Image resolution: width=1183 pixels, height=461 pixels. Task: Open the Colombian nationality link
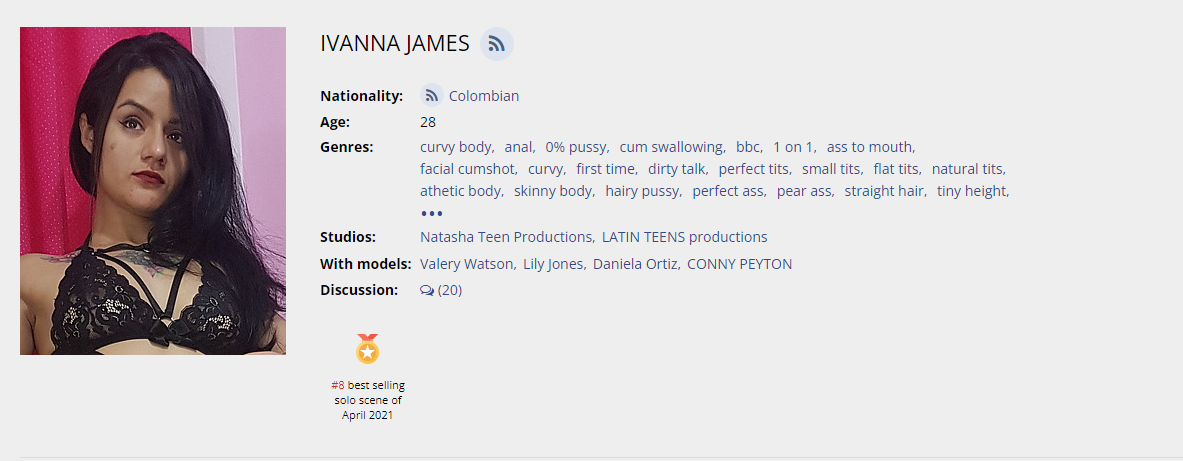click(x=484, y=96)
